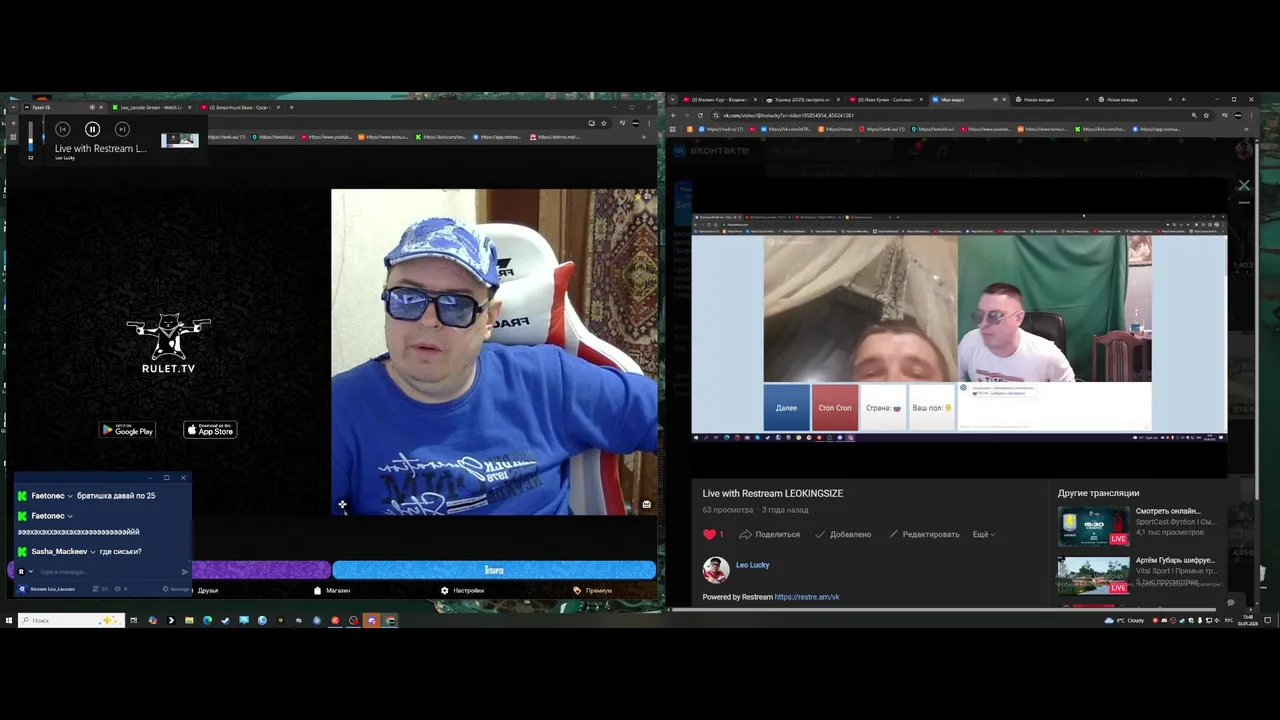Viewport: 1280px width, 720px height.
Task: Like the video with the heart icon
Action: [710, 534]
